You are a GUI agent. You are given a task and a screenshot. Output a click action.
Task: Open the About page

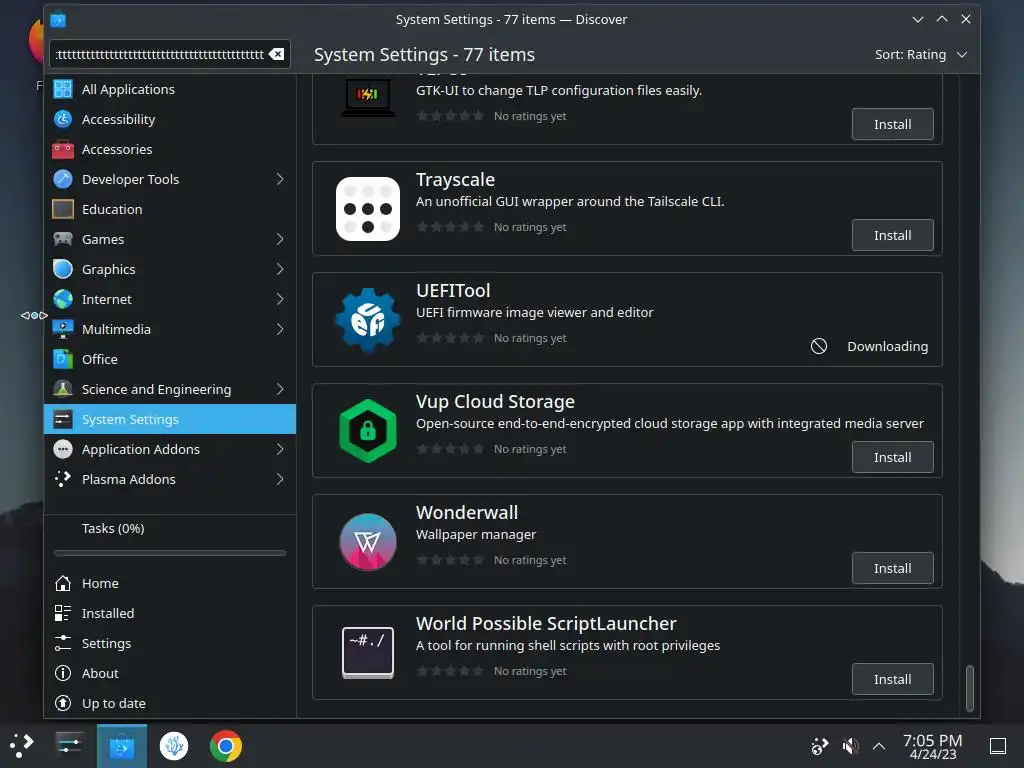tap(170, 673)
